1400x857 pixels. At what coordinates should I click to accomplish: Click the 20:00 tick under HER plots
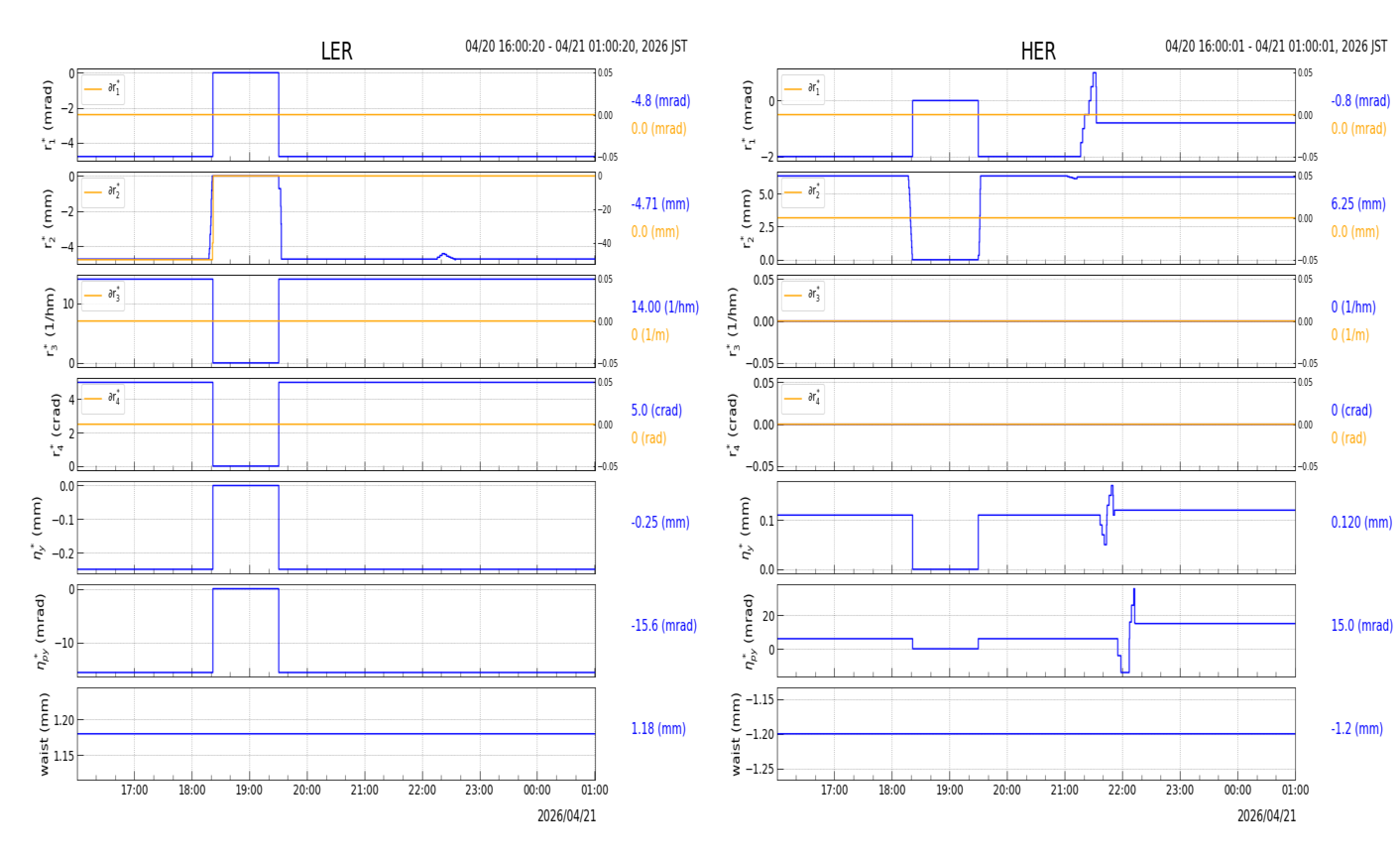click(1007, 791)
